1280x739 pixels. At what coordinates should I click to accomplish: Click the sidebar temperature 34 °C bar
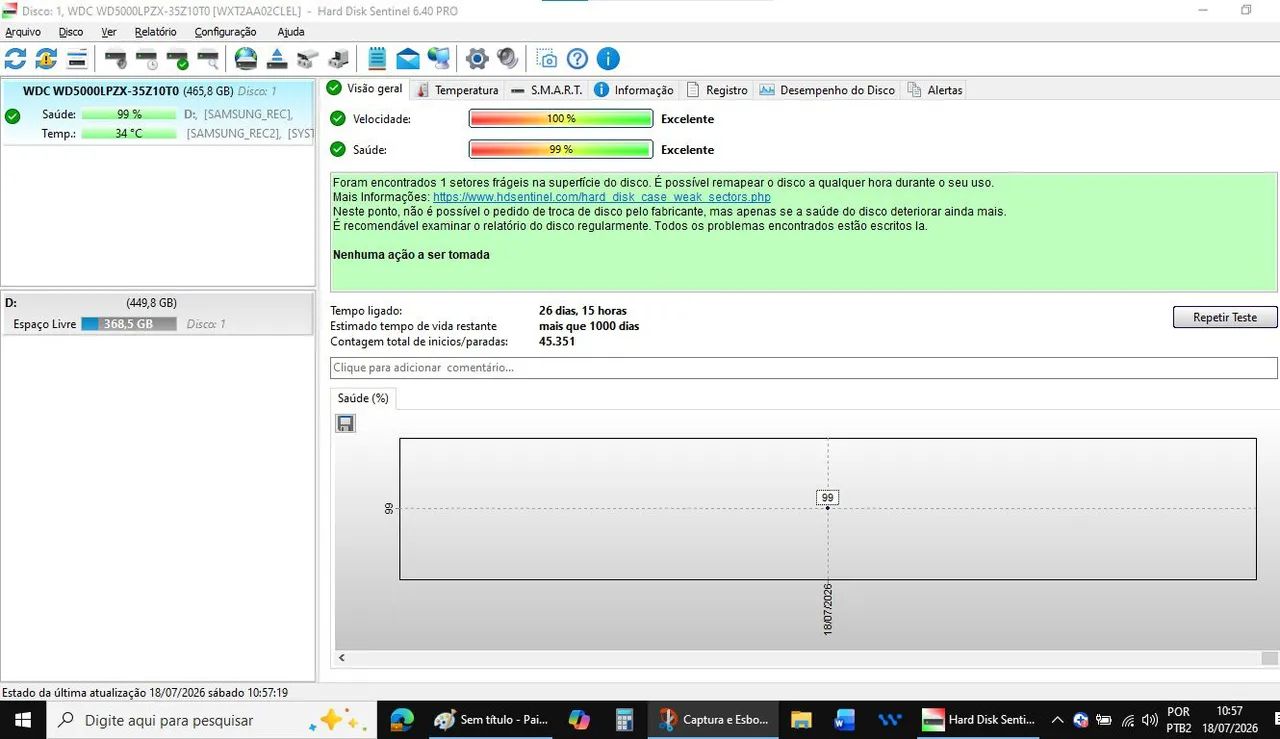[129, 133]
